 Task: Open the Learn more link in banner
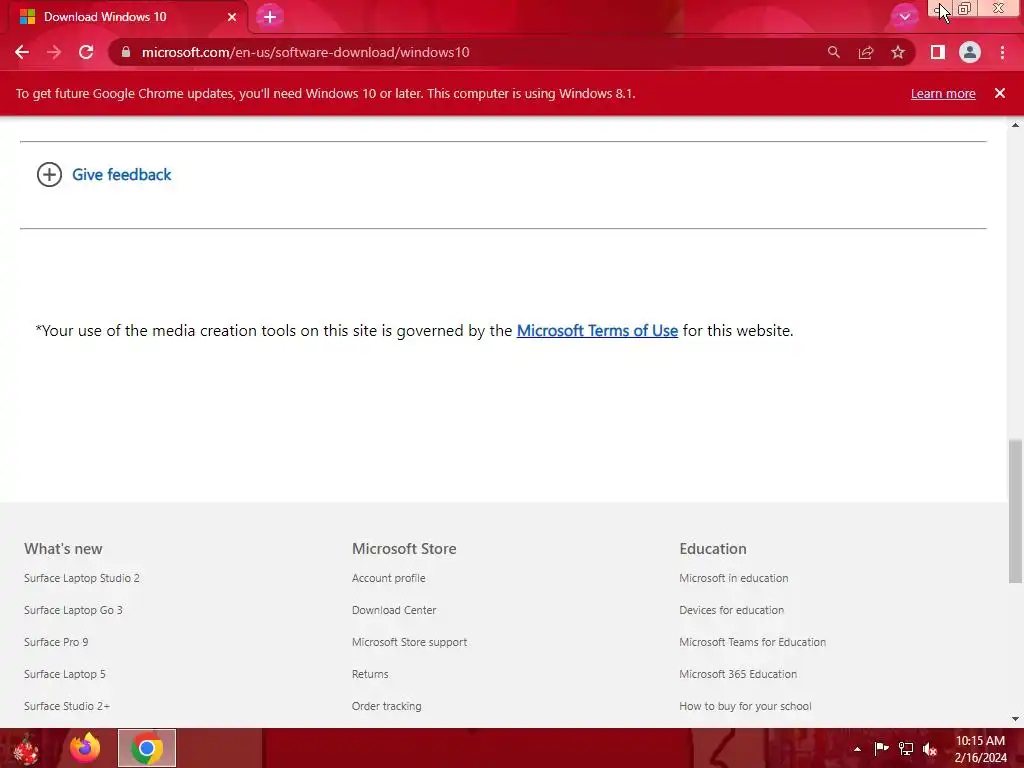point(943,93)
